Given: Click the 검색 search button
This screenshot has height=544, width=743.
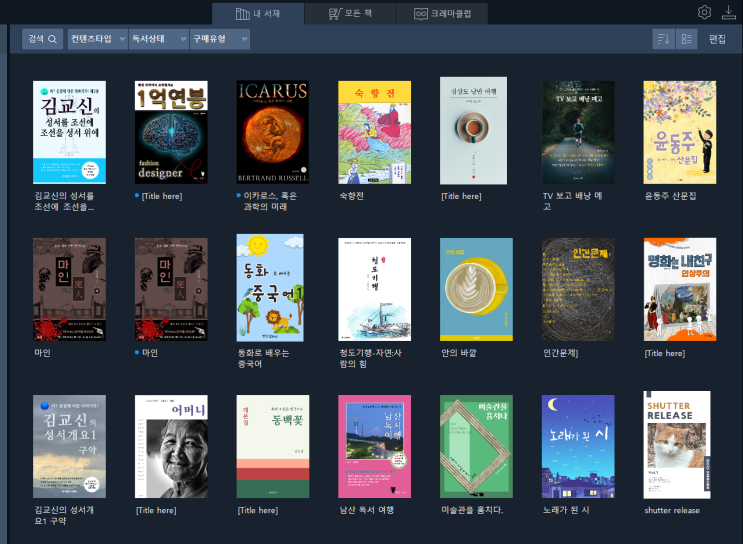Looking at the screenshot, I should [x=42, y=39].
